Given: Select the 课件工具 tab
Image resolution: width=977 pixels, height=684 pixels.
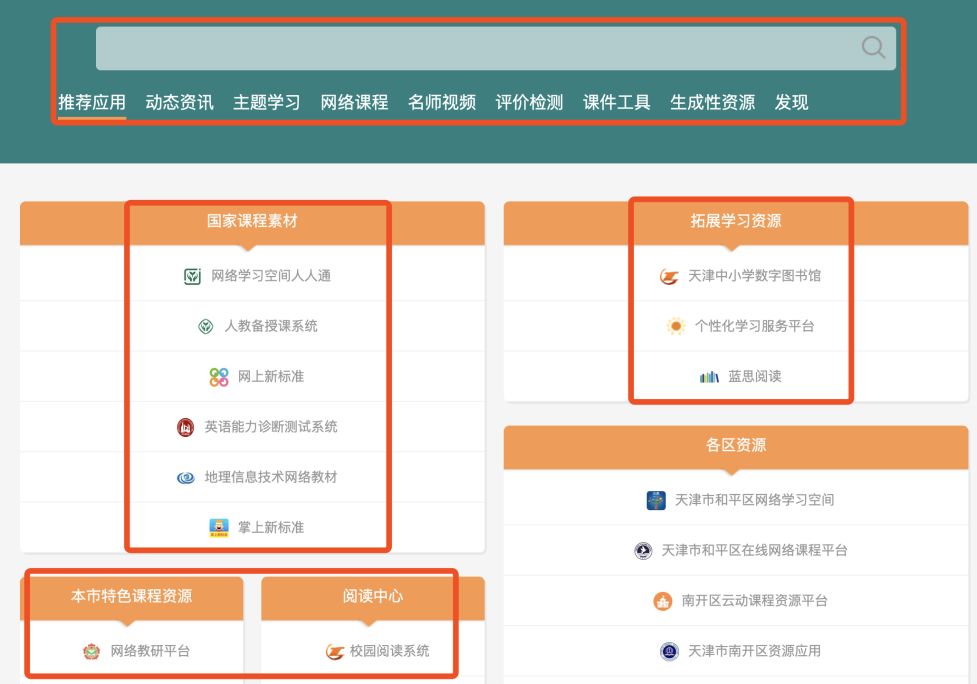Looking at the screenshot, I should coord(617,102).
